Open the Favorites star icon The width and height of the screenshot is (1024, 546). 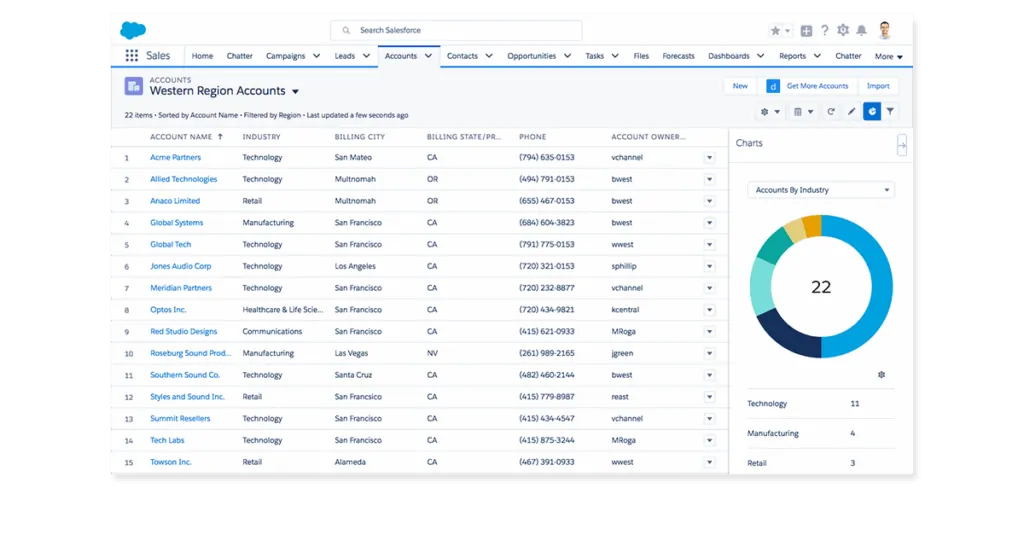tap(775, 31)
